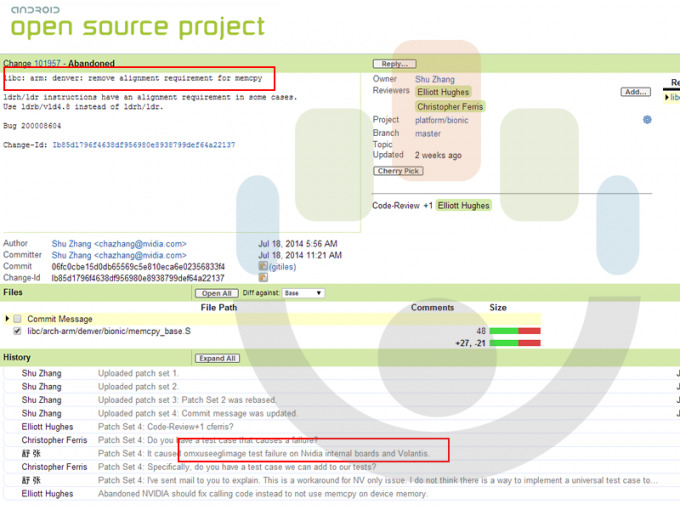The height and width of the screenshot is (510, 680).
Task: Untick the memcpy_base.S reviewed checkbox
Action: (17, 331)
